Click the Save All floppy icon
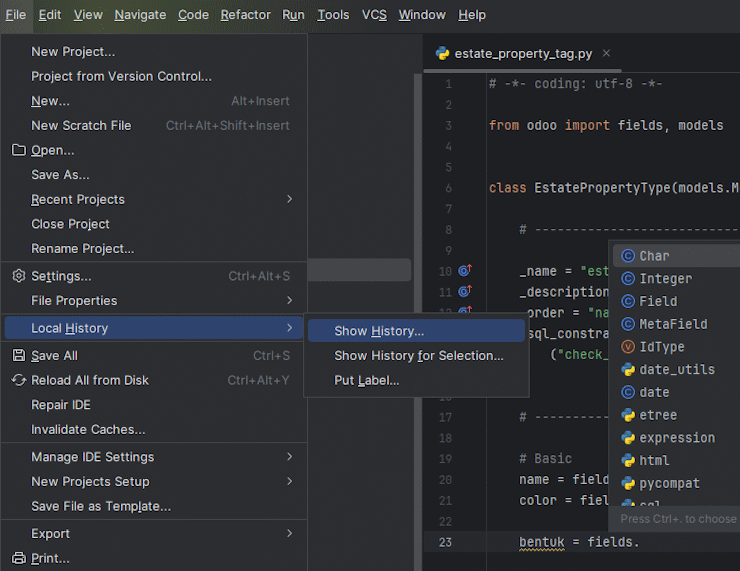Viewport: 740px width, 571px height. point(18,355)
